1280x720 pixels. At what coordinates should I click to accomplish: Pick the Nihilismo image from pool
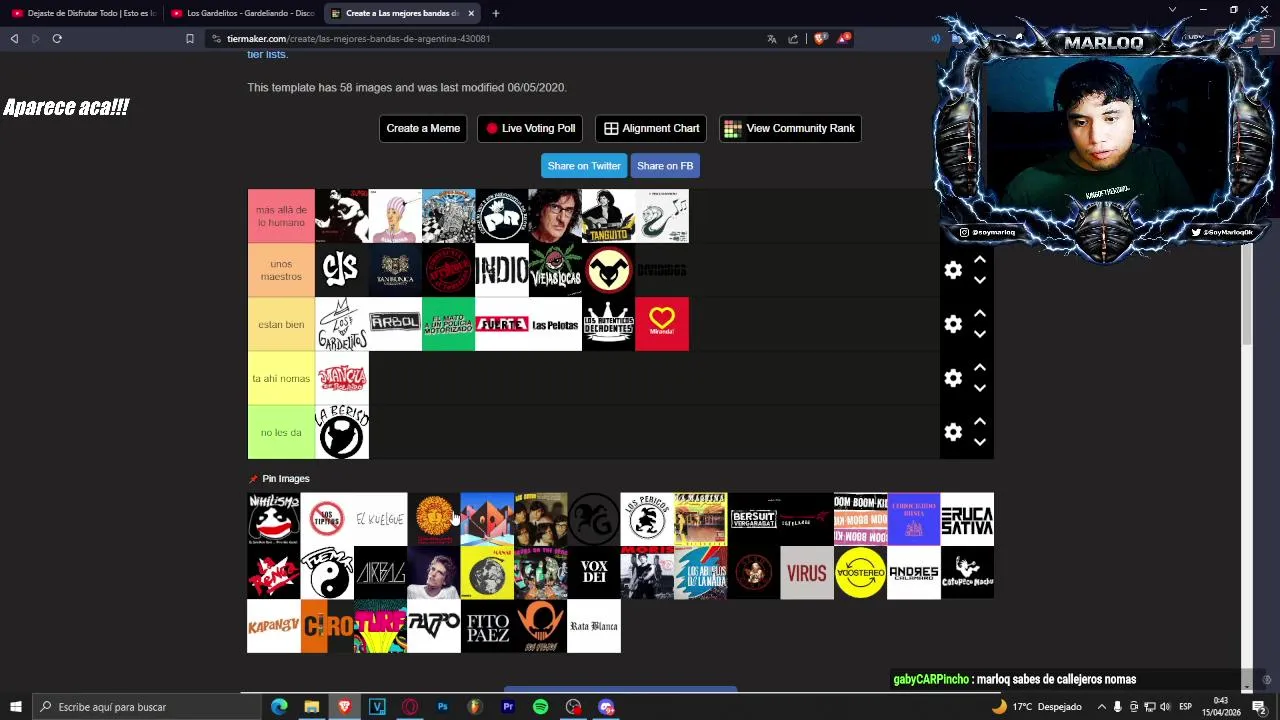tap(273, 519)
